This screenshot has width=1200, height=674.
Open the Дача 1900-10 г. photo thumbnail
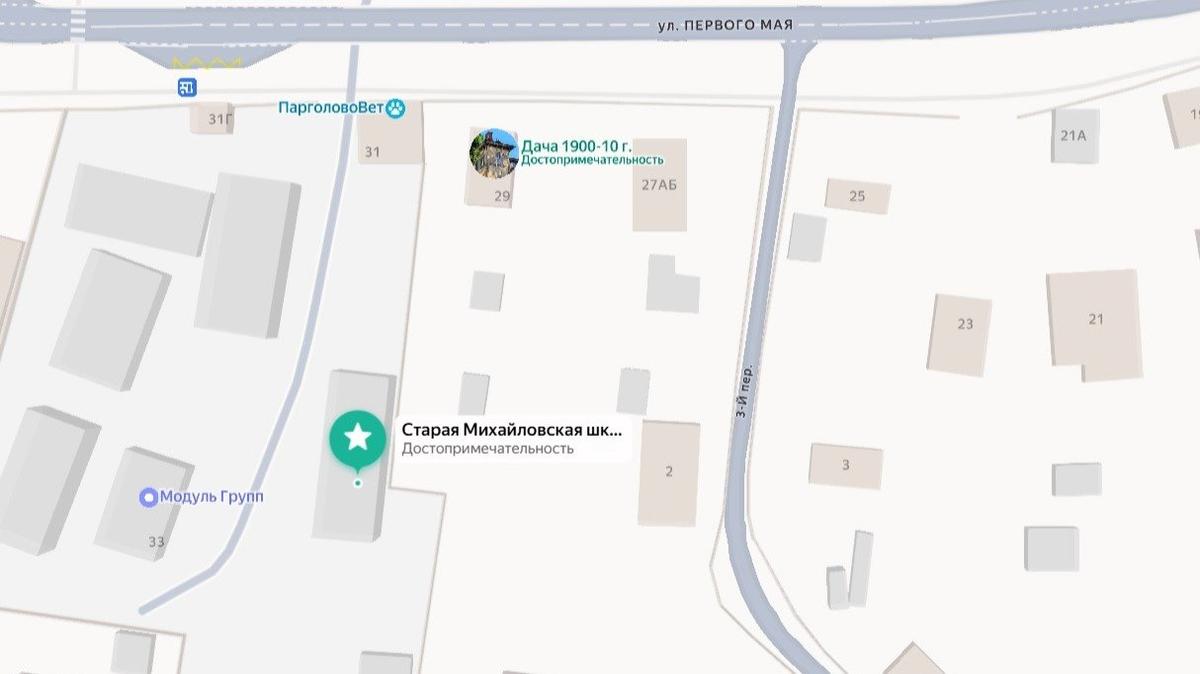pos(494,153)
